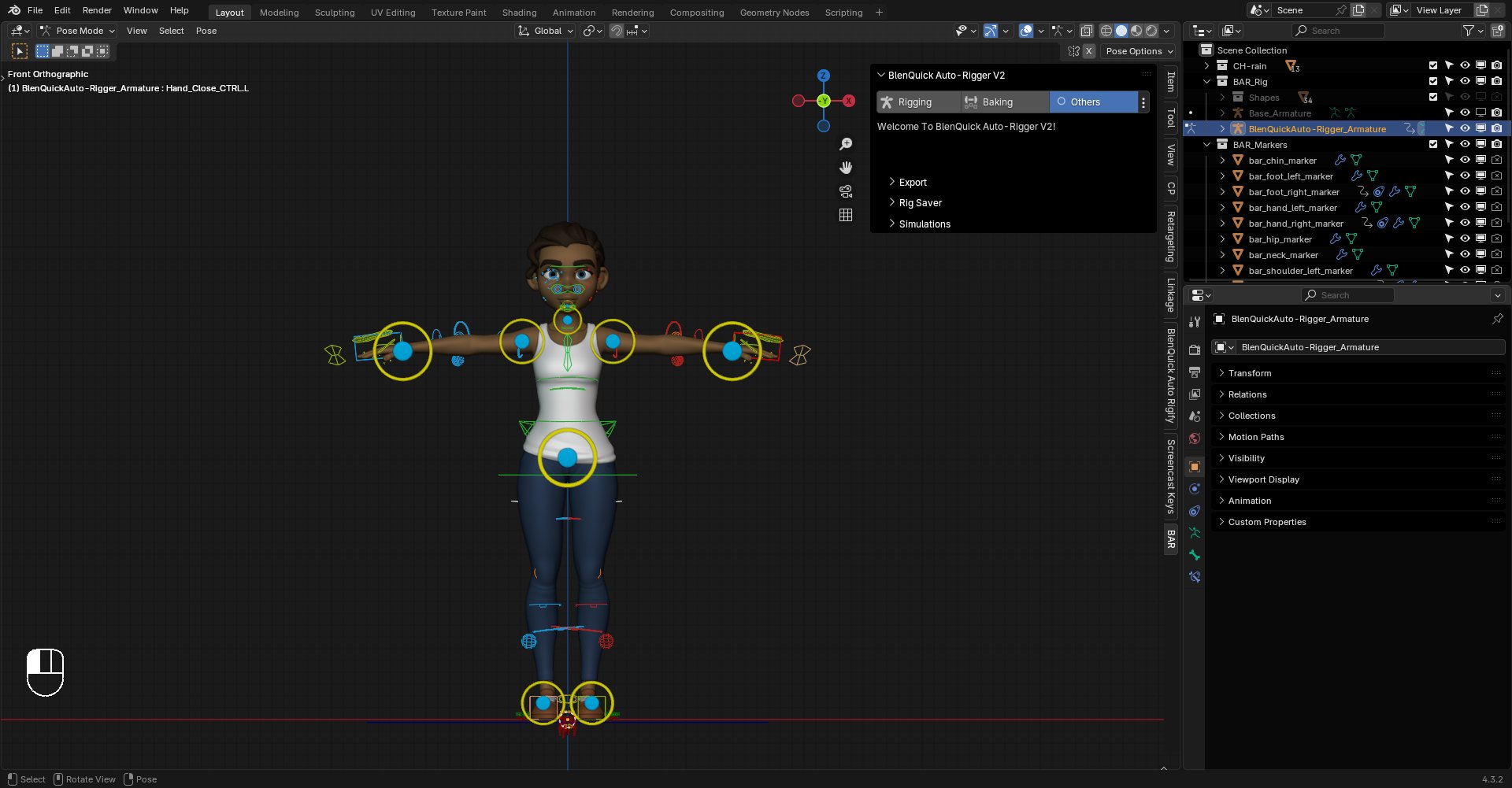1512x788 pixels.
Task: Click the rendered viewport shading icon
Action: pyautogui.click(x=1151, y=31)
